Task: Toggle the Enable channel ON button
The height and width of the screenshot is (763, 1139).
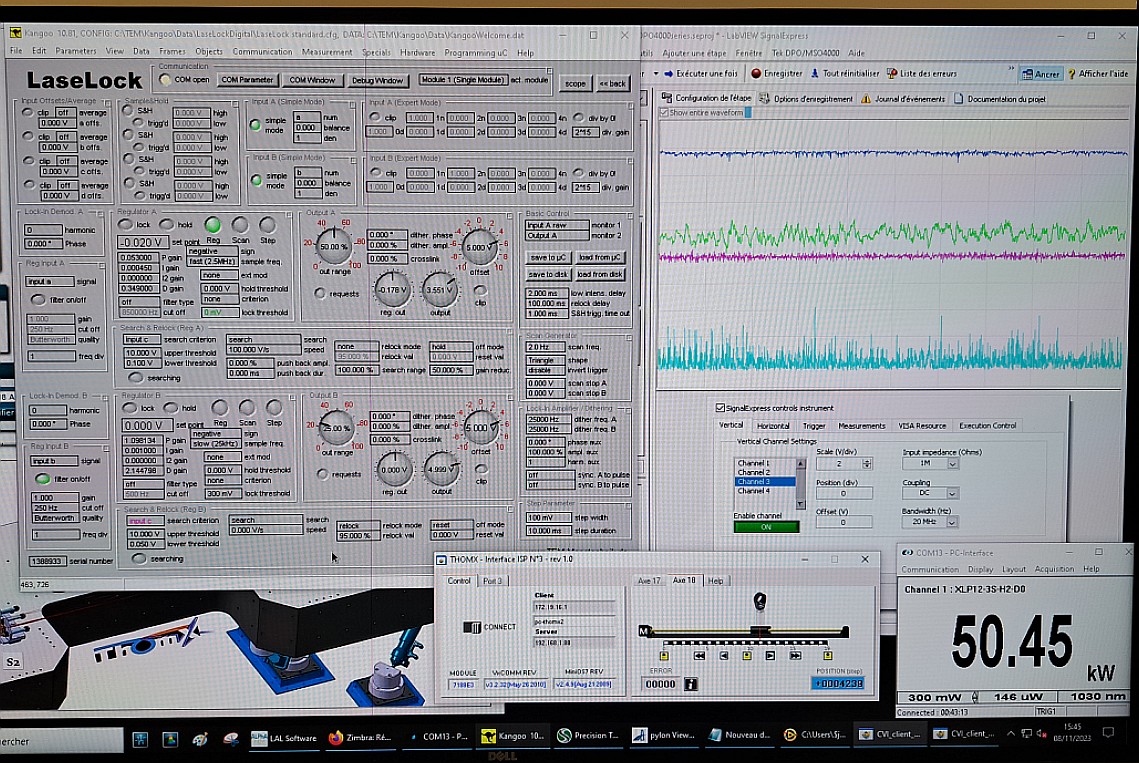Action: pyautogui.click(x=766, y=527)
